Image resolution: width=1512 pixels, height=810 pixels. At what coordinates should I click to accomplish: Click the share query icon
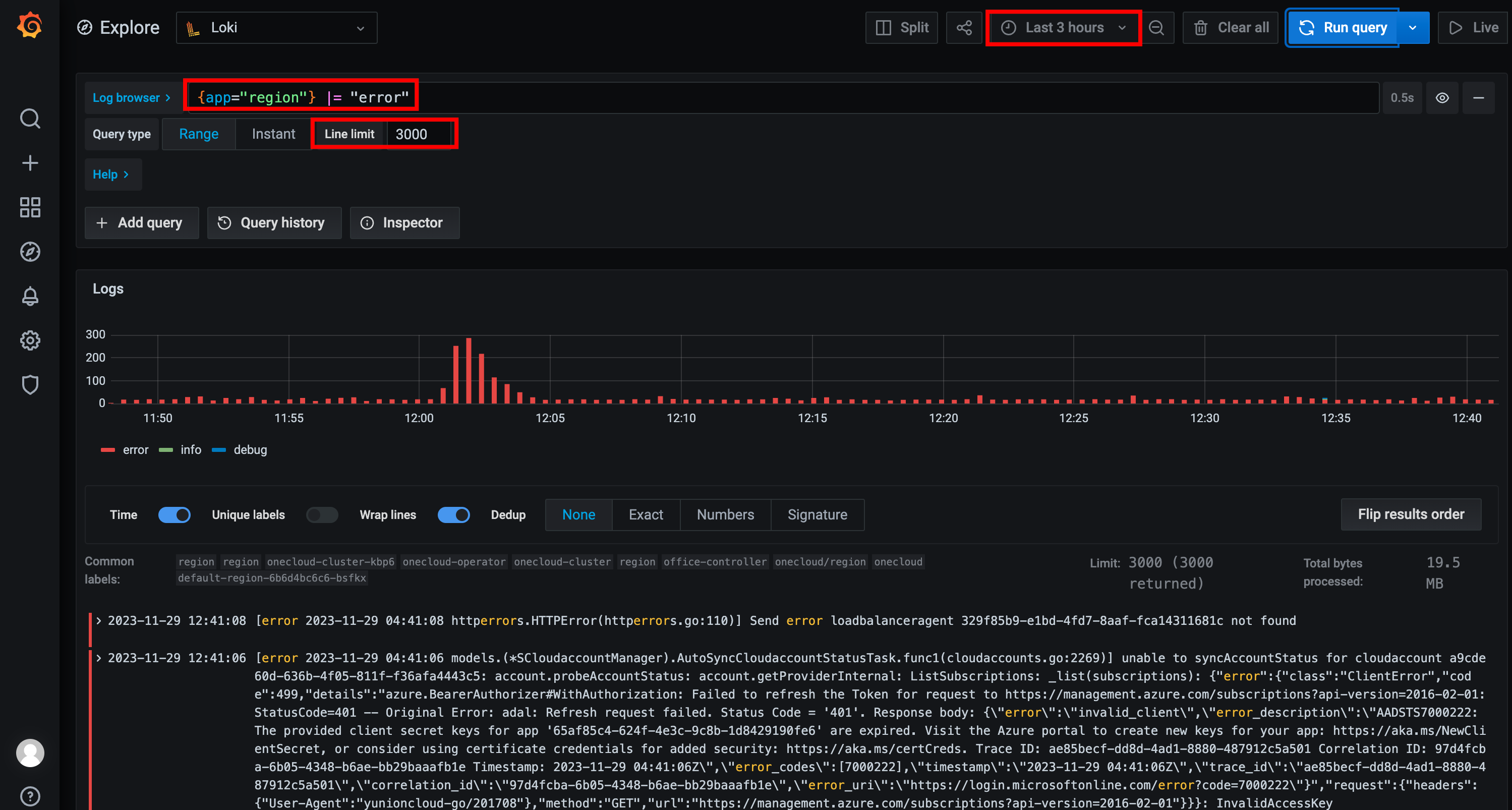click(964, 28)
